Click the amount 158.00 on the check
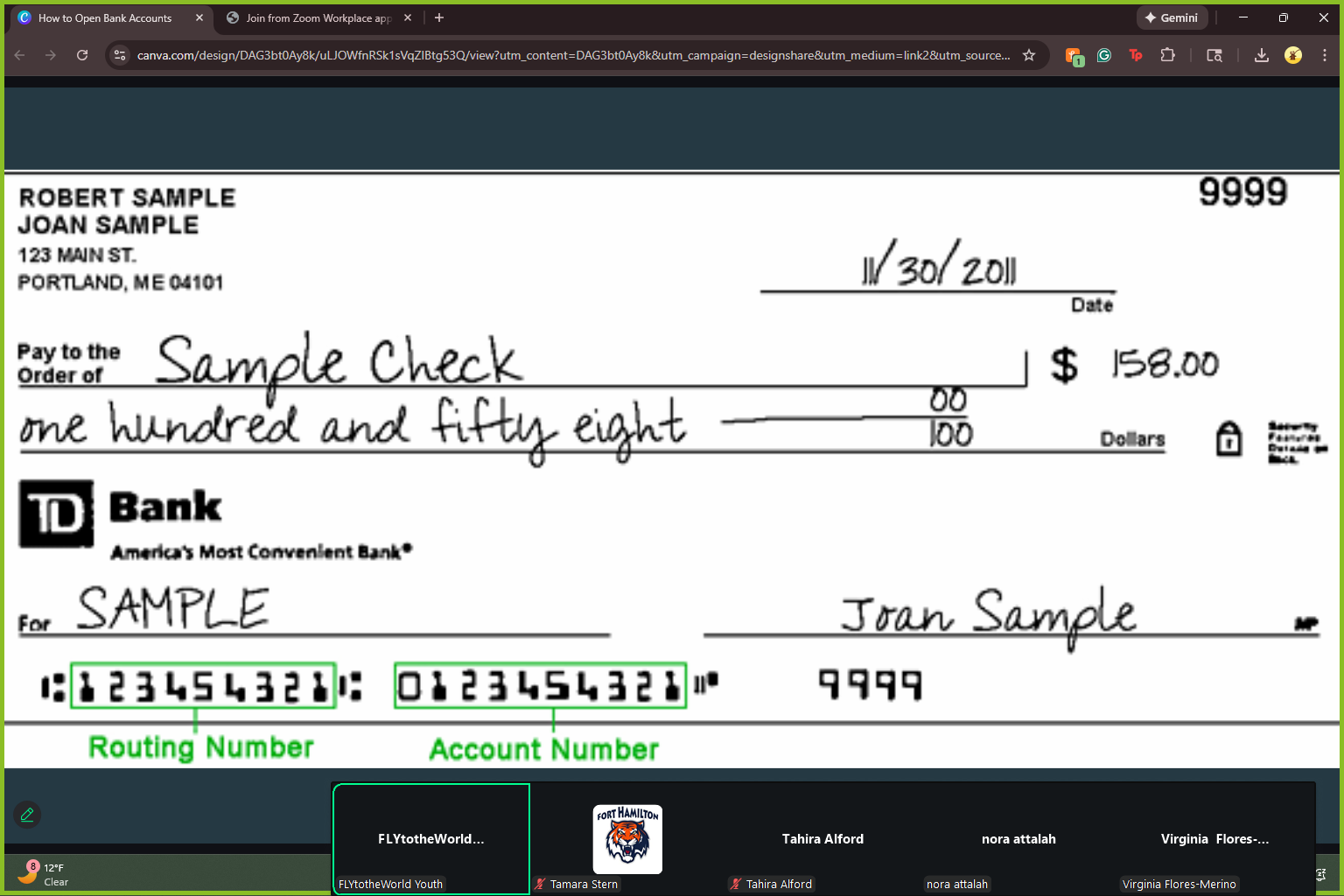Viewport: 1344px width, 896px height. point(1165,364)
